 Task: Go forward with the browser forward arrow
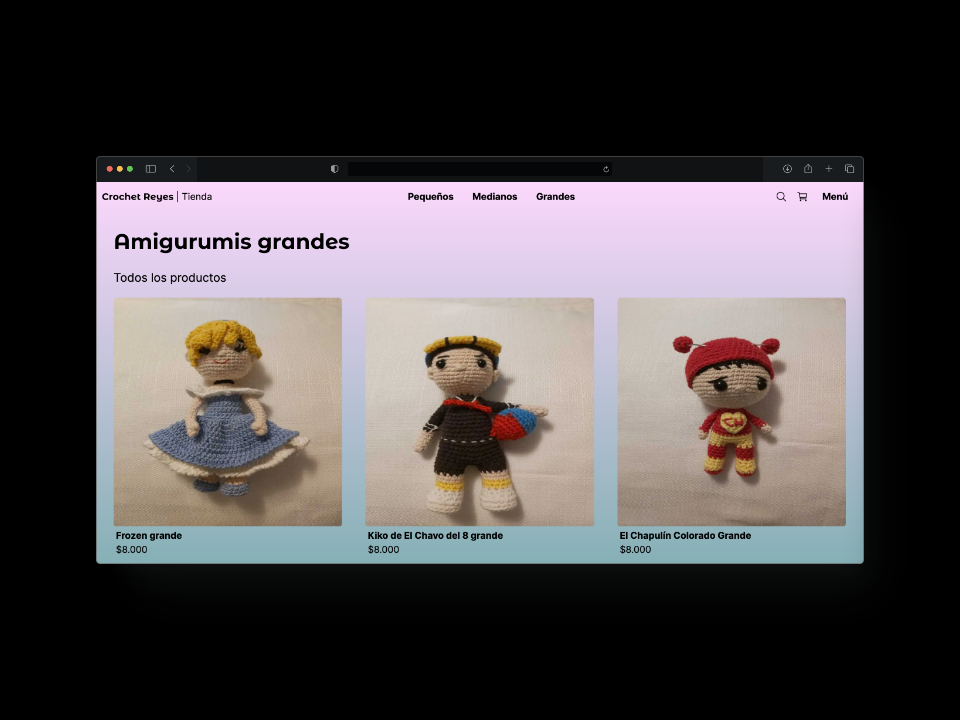pos(189,169)
